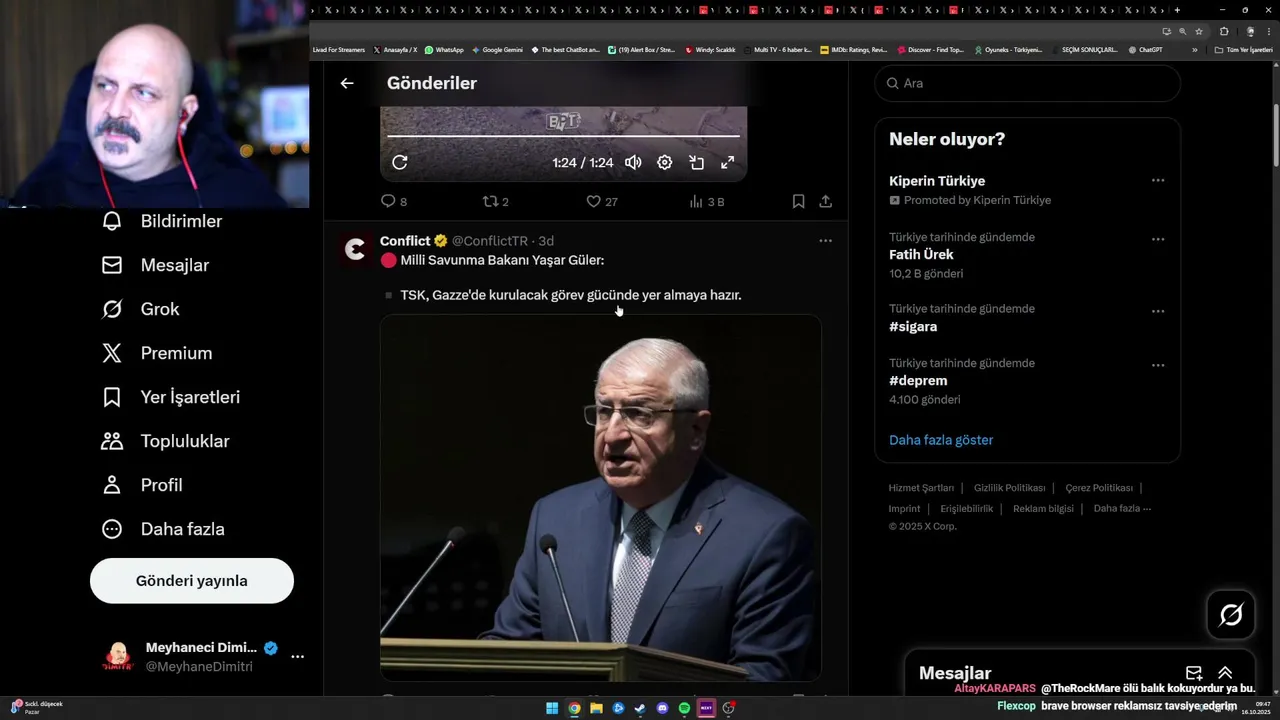Open ChatGPT bookmark
This screenshot has height=720, width=1280.
1145,49
